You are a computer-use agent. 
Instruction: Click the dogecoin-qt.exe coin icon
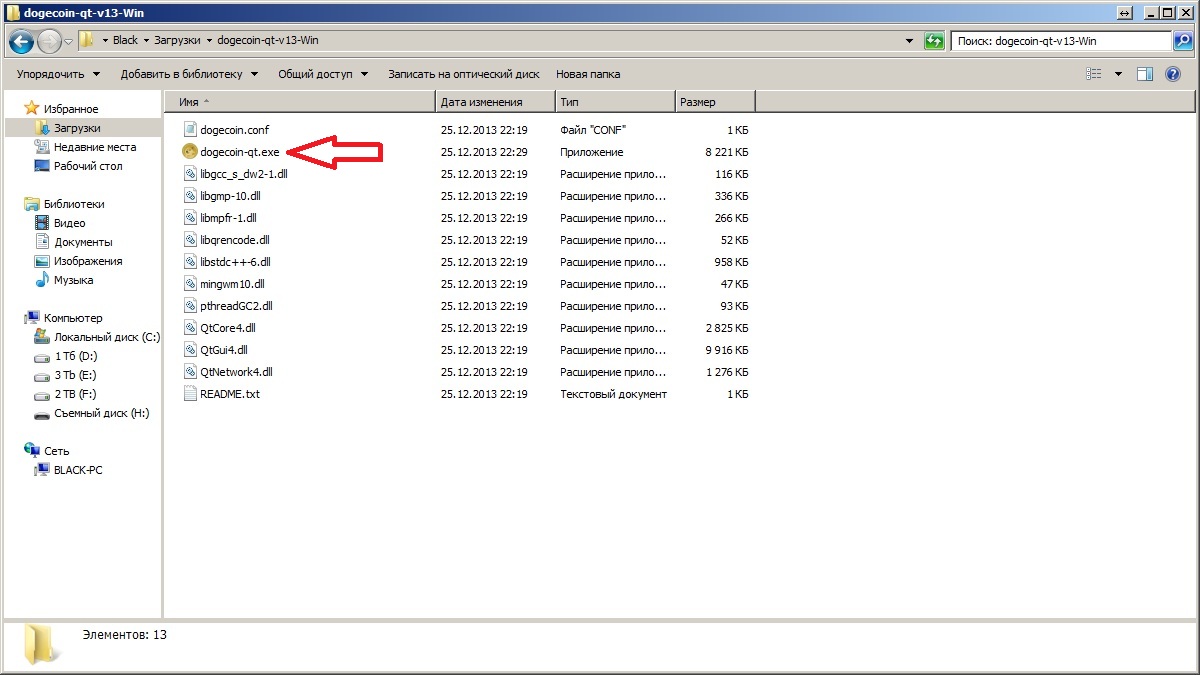click(x=190, y=152)
